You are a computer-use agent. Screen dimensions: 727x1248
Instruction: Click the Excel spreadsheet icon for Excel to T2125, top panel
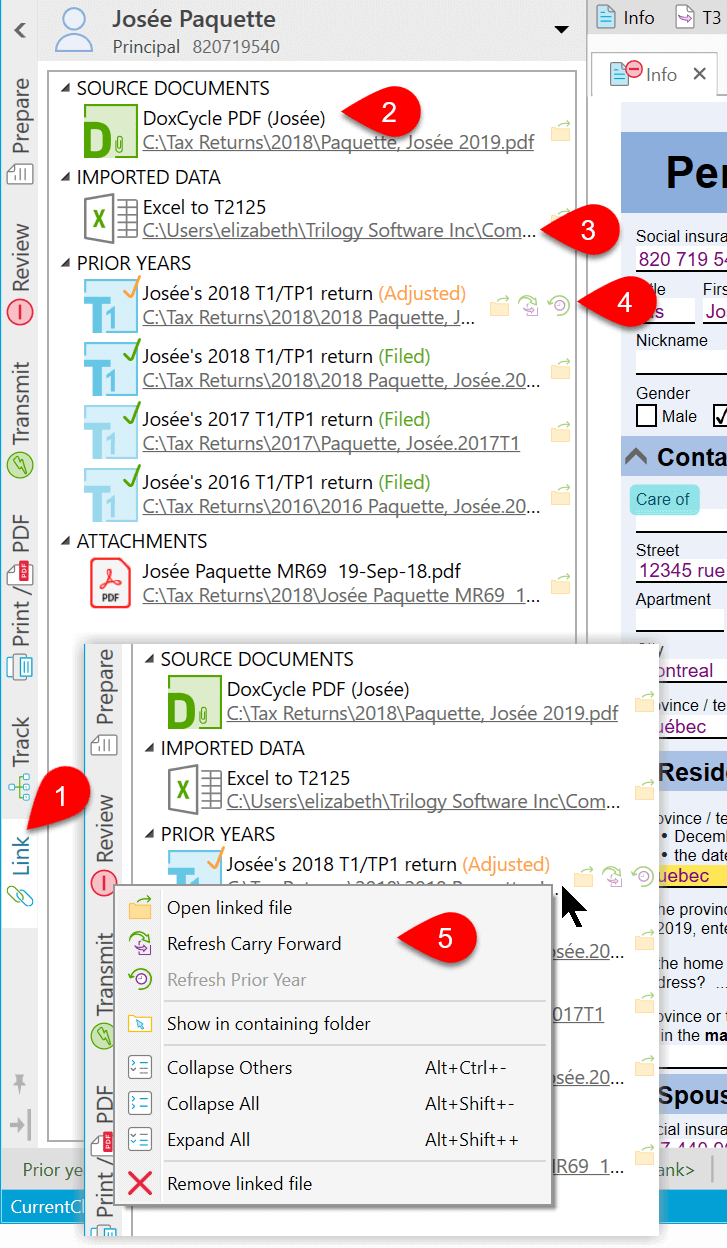pos(110,220)
